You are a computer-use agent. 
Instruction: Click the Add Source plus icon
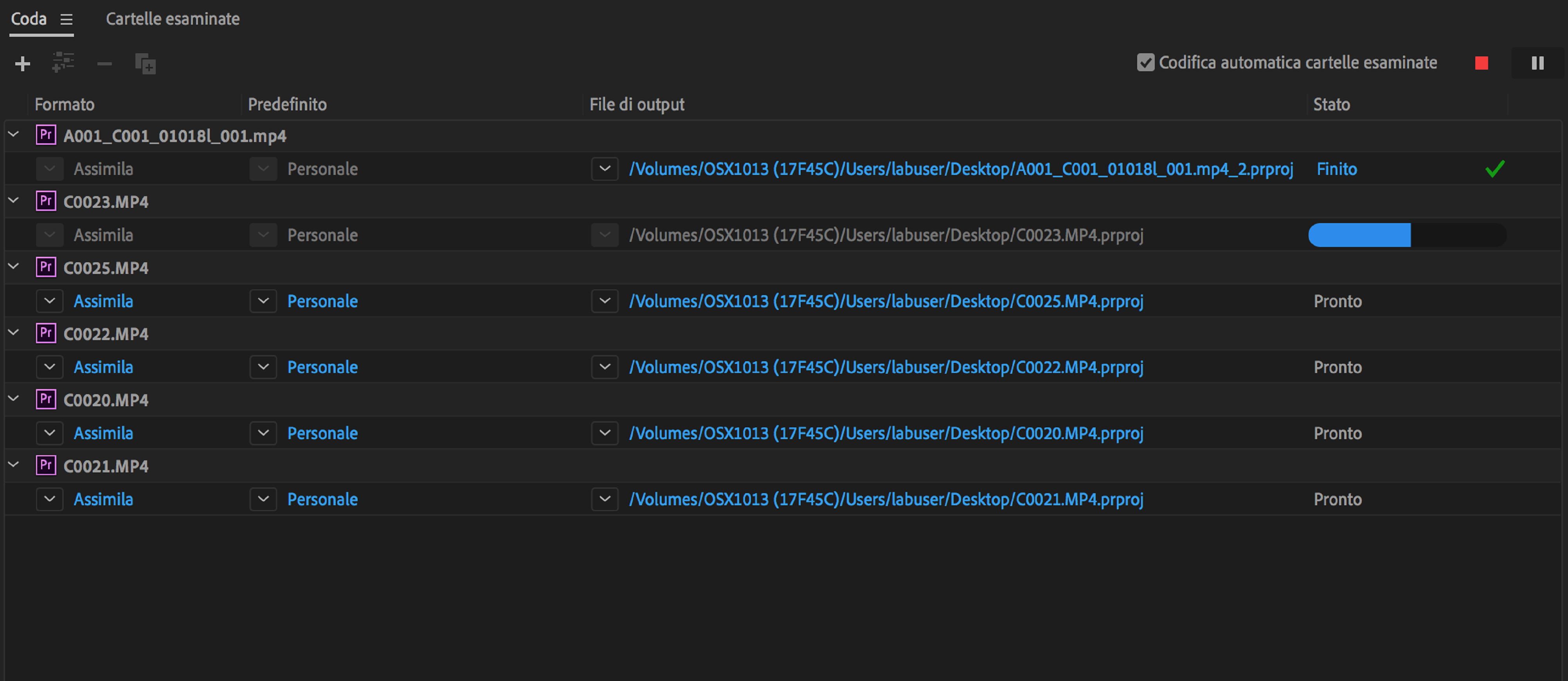coord(23,64)
